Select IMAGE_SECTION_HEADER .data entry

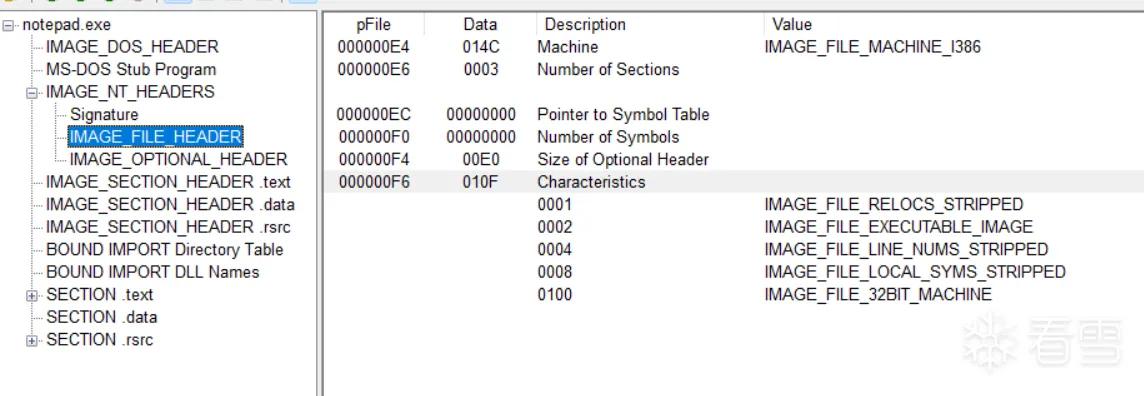(170, 205)
